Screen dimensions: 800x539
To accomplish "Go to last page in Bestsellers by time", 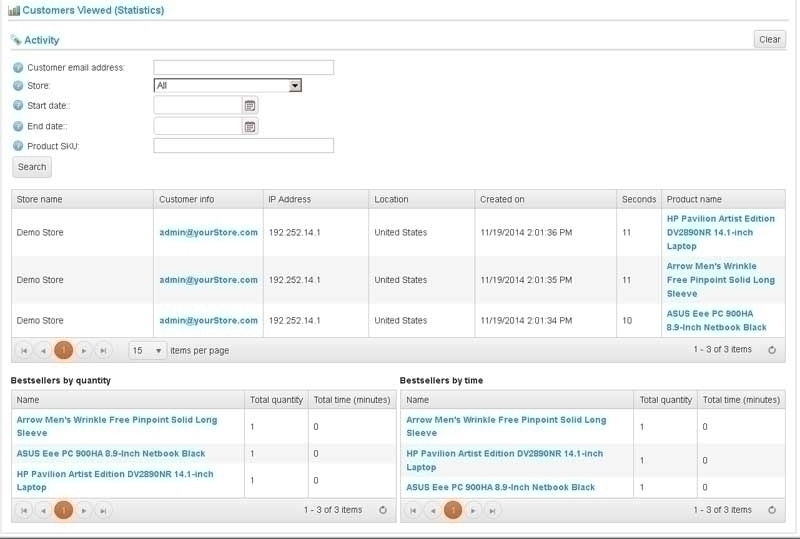I will (492, 510).
